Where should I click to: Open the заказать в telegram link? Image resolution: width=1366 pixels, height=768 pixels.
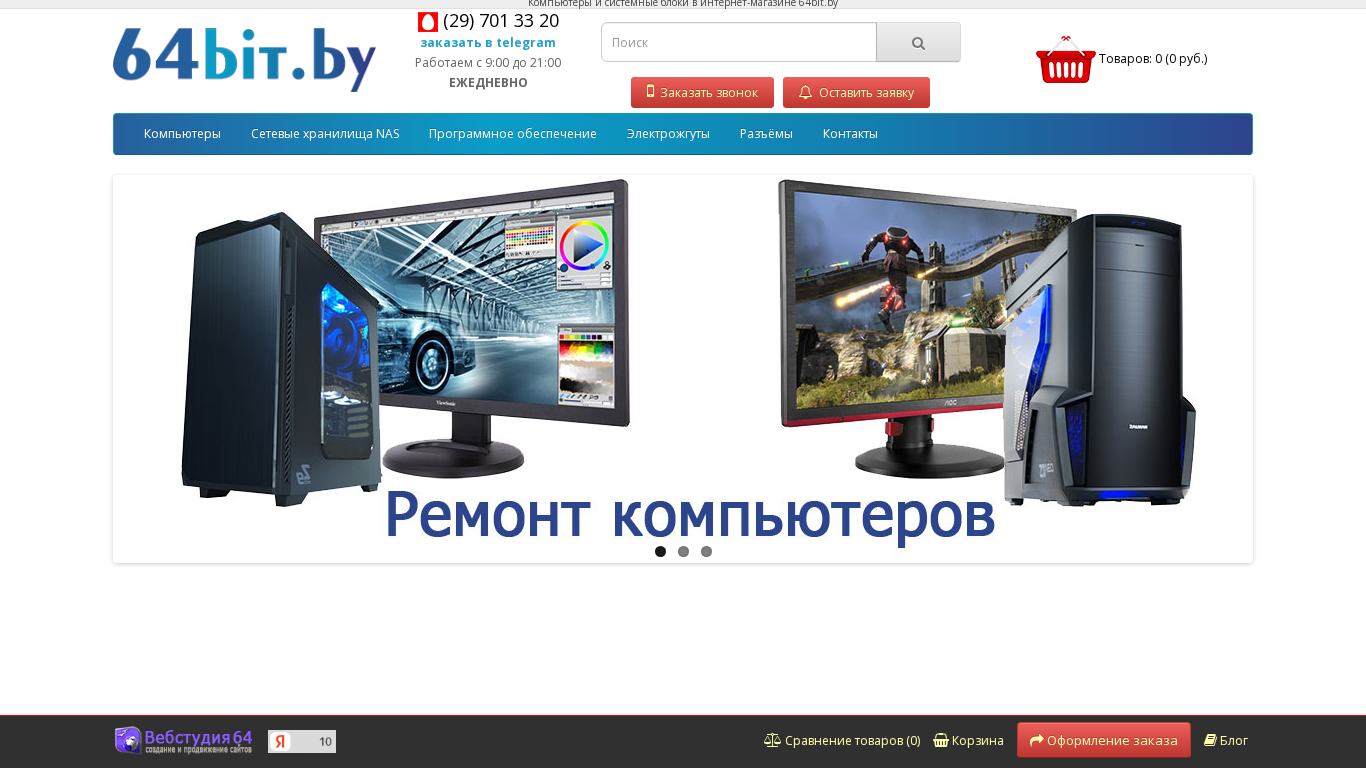click(x=488, y=43)
